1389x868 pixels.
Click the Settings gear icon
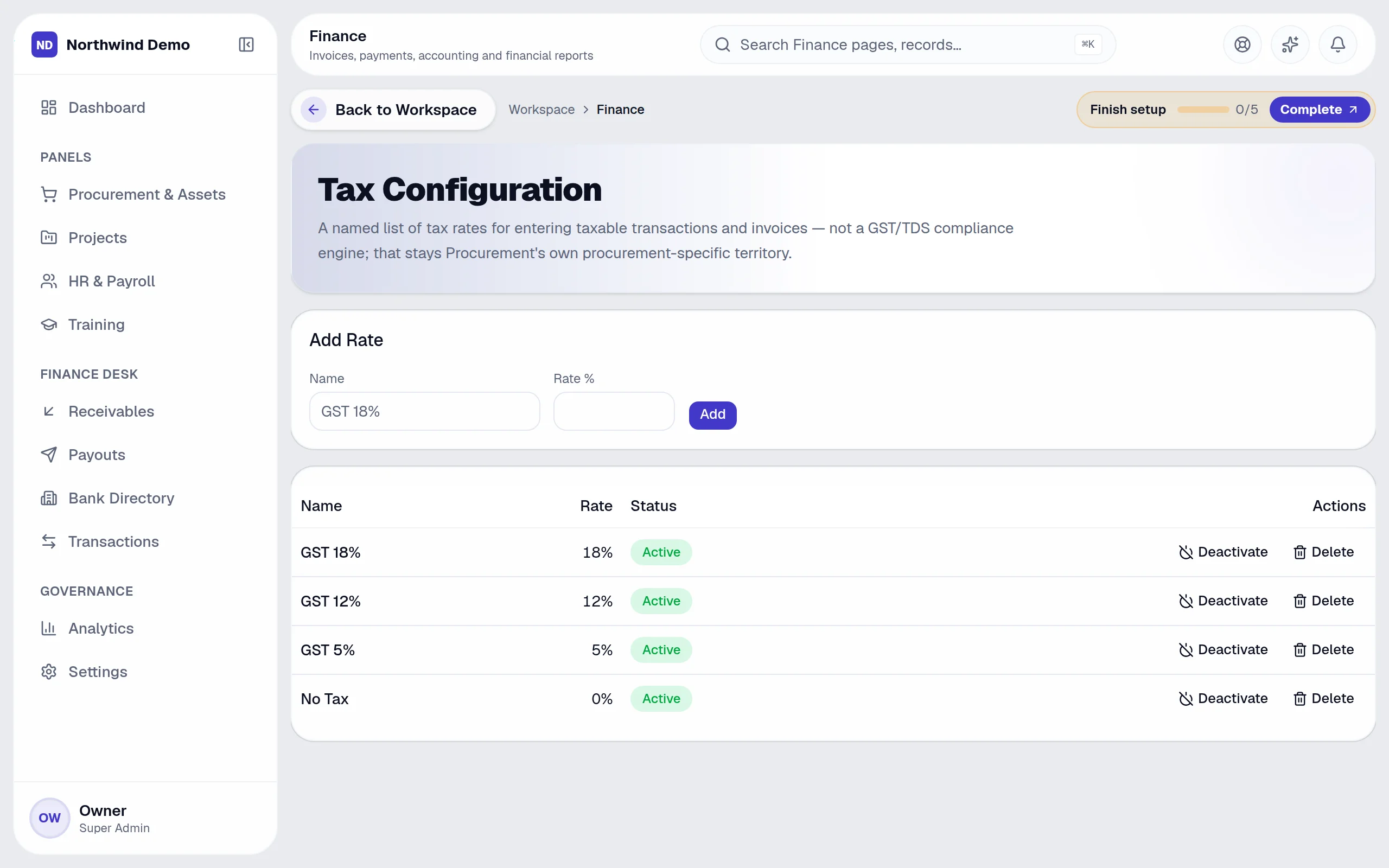[49, 672]
